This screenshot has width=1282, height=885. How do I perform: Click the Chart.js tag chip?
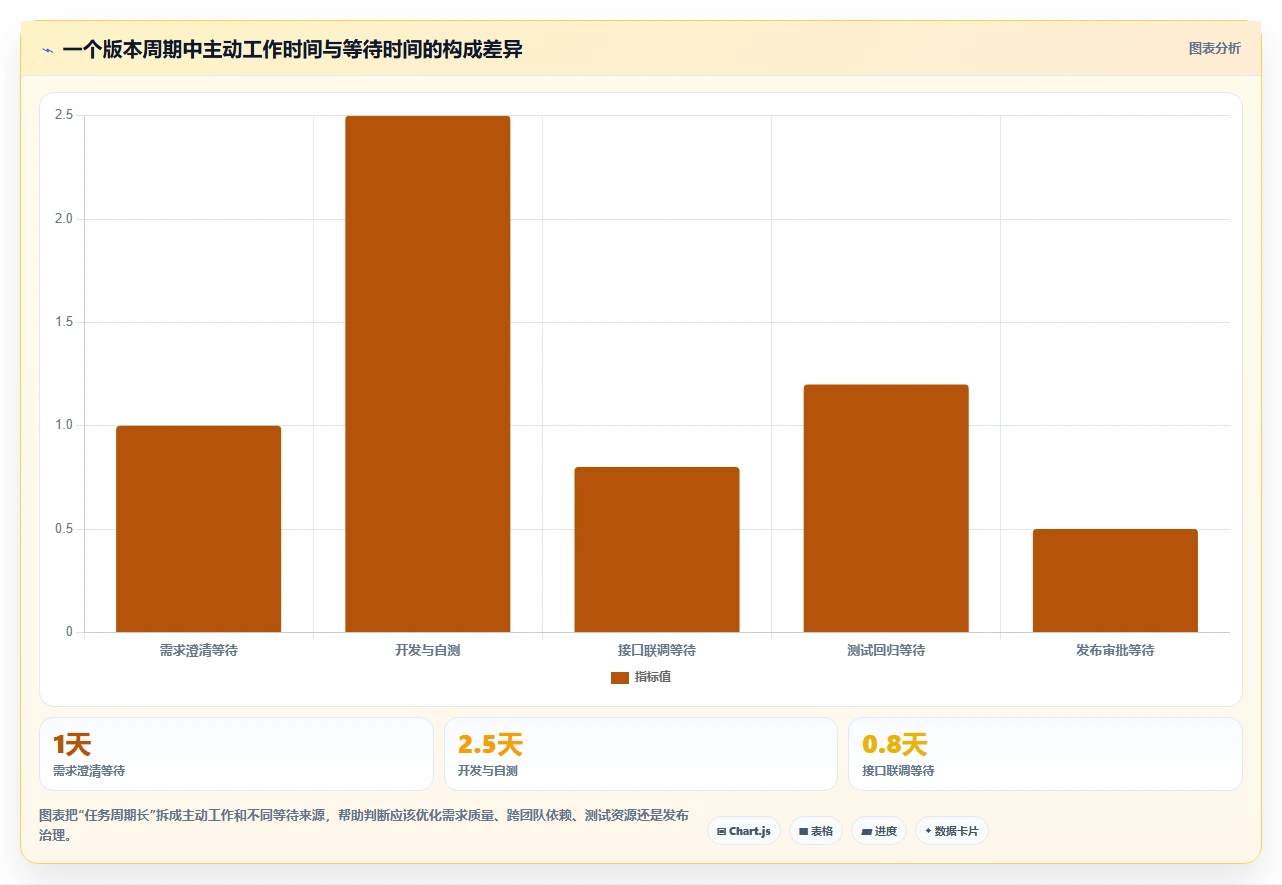click(x=744, y=831)
